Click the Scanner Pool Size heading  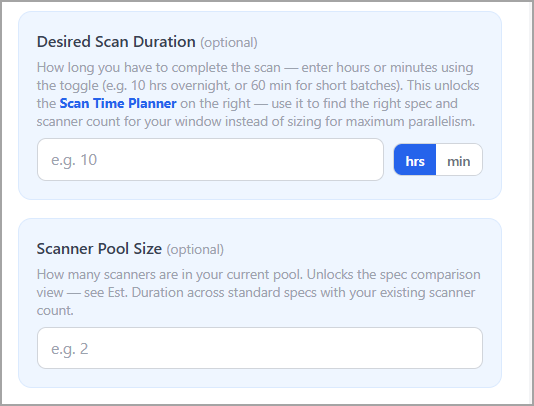[x=99, y=249]
